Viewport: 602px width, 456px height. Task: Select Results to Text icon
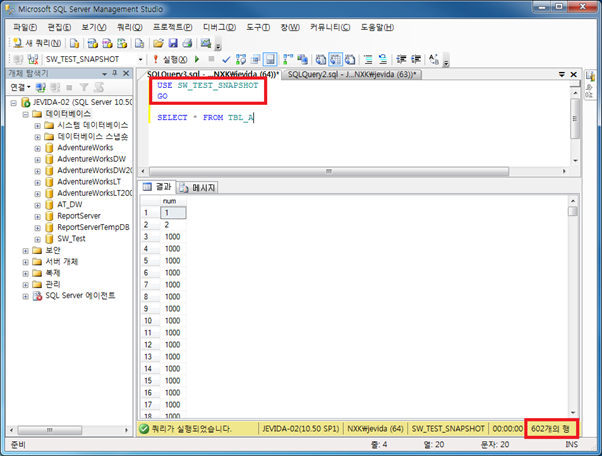[x=321, y=59]
